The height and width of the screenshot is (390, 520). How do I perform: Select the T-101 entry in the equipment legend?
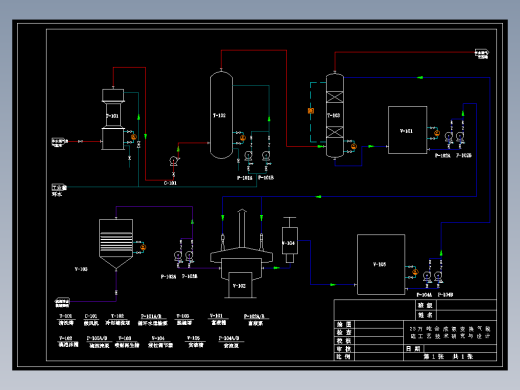point(66,319)
